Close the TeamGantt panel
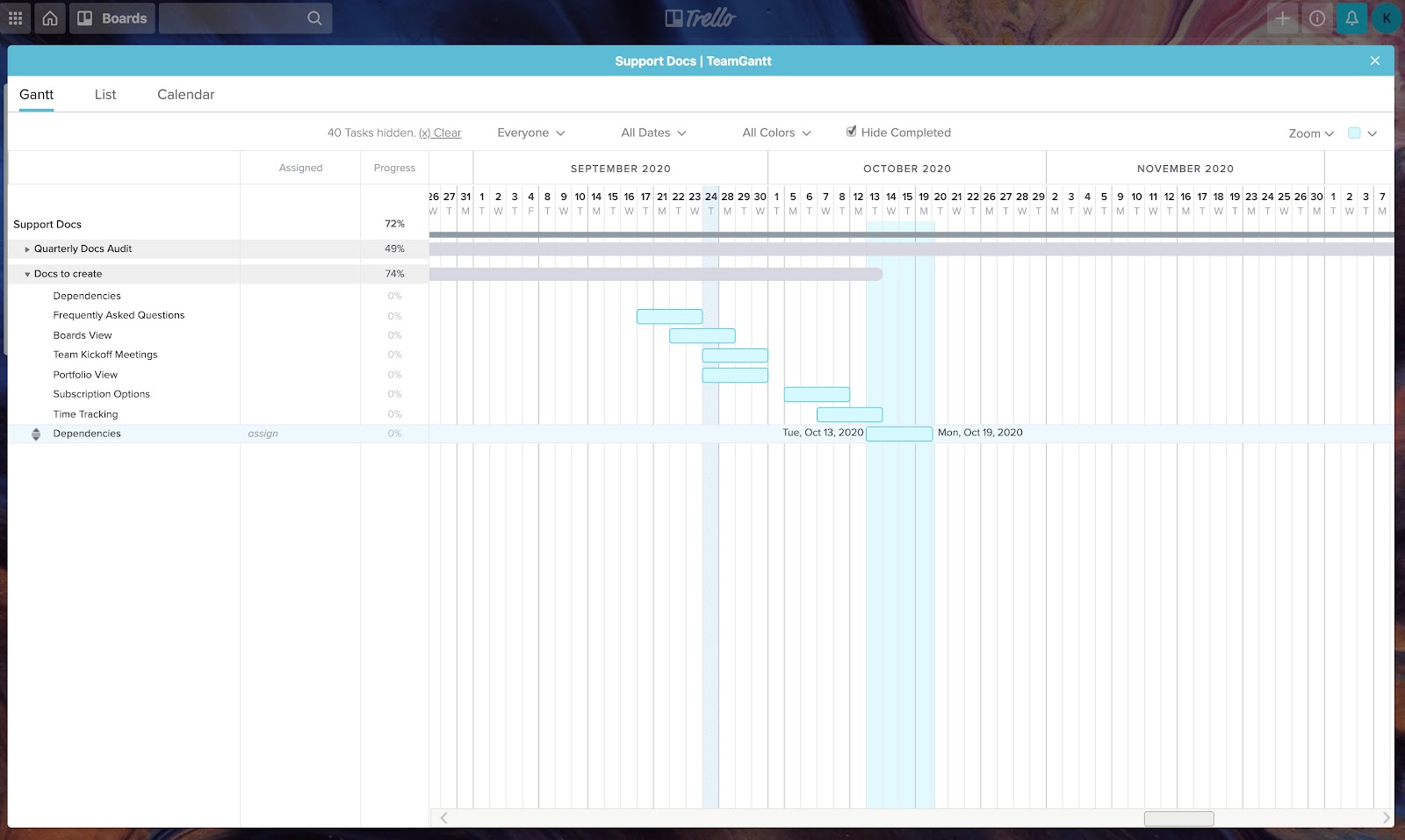 click(x=1375, y=61)
